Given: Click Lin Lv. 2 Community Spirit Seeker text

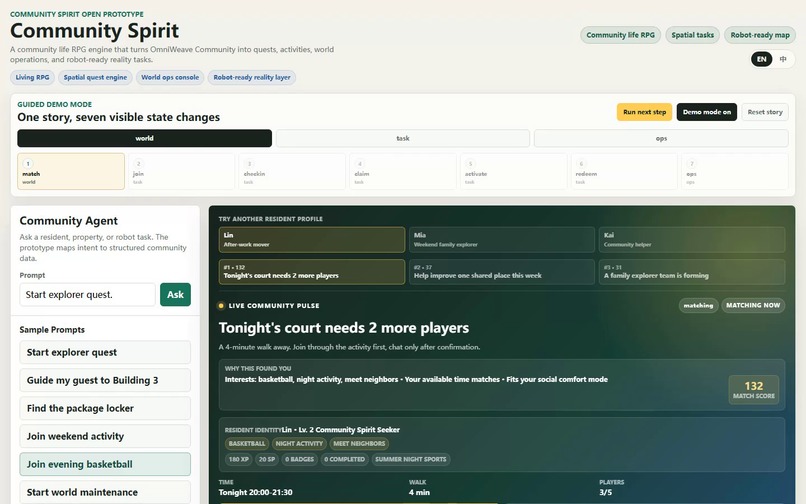Looking at the screenshot, I should 341,430.
